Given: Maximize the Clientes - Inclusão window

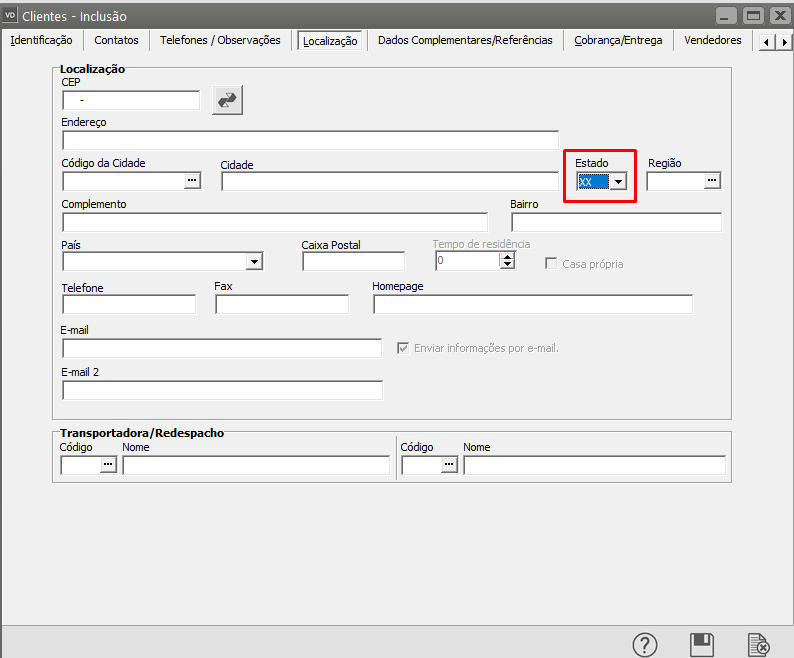Looking at the screenshot, I should 753,16.
